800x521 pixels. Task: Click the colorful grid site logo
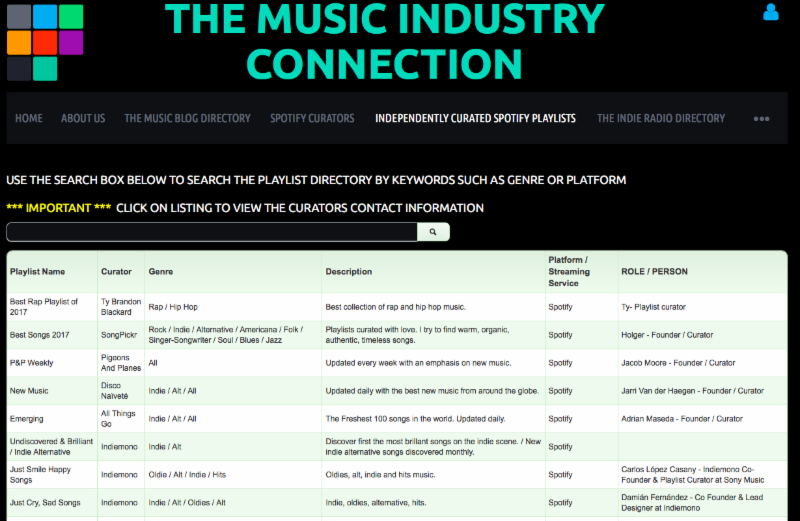tap(45, 42)
